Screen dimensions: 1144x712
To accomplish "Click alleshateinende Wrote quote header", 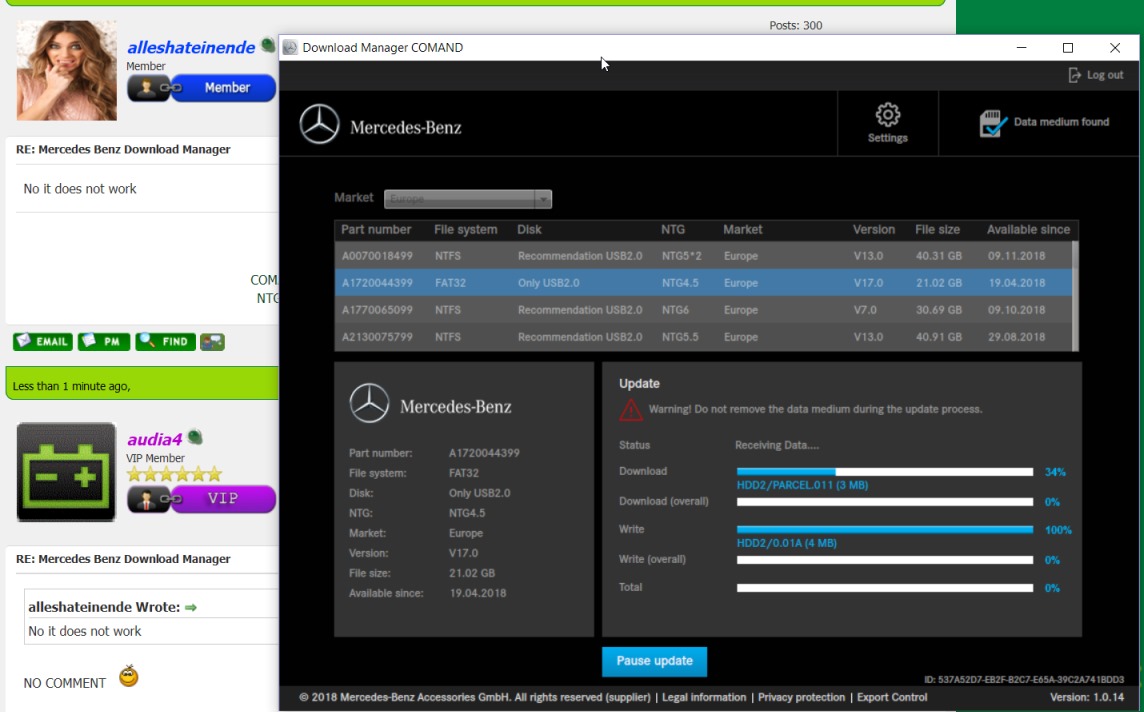I will pyautogui.click(x=104, y=607).
